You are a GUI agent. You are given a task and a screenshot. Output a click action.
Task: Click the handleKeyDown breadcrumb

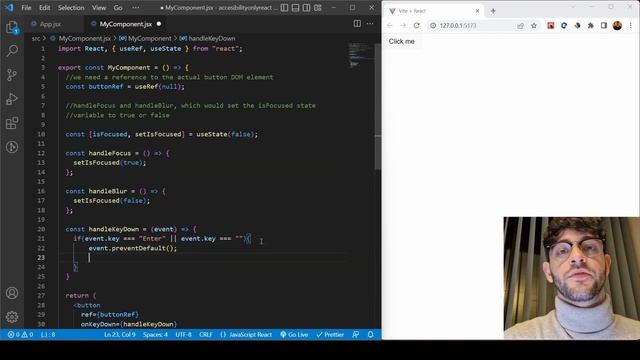(211, 38)
